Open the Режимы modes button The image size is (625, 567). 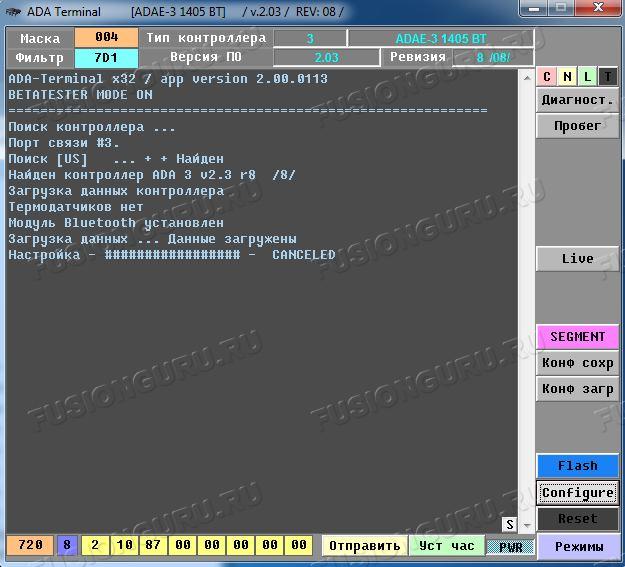point(579,547)
